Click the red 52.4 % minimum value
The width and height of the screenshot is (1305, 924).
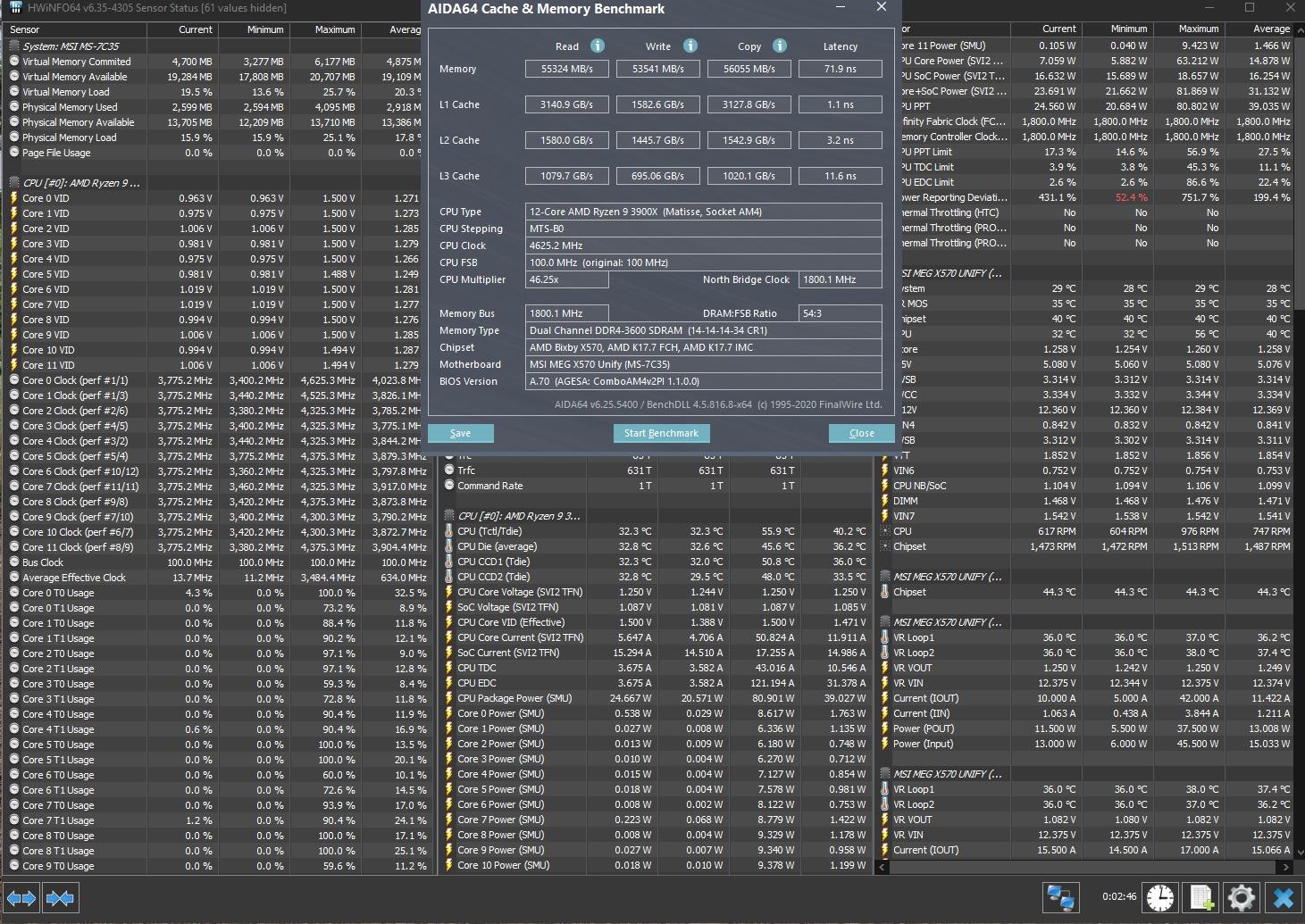[x=1131, y=197]
